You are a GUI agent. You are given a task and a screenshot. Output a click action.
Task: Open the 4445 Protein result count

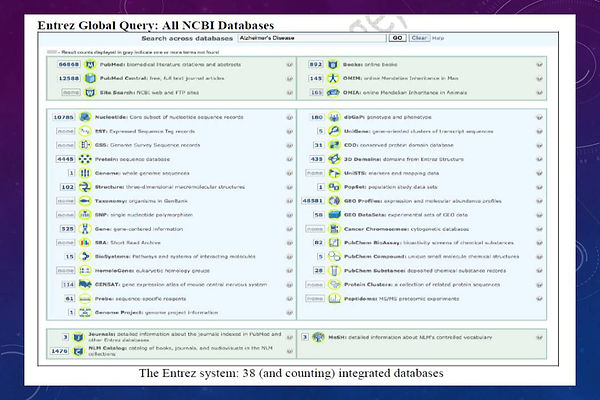click(65, 159)
